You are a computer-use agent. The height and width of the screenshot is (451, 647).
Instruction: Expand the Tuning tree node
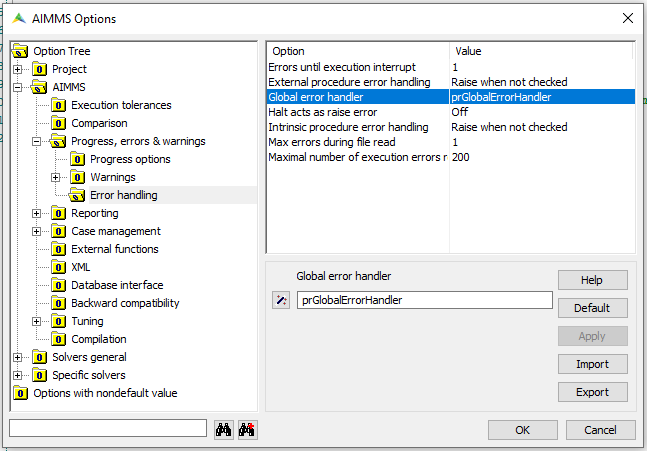point(36,321)
